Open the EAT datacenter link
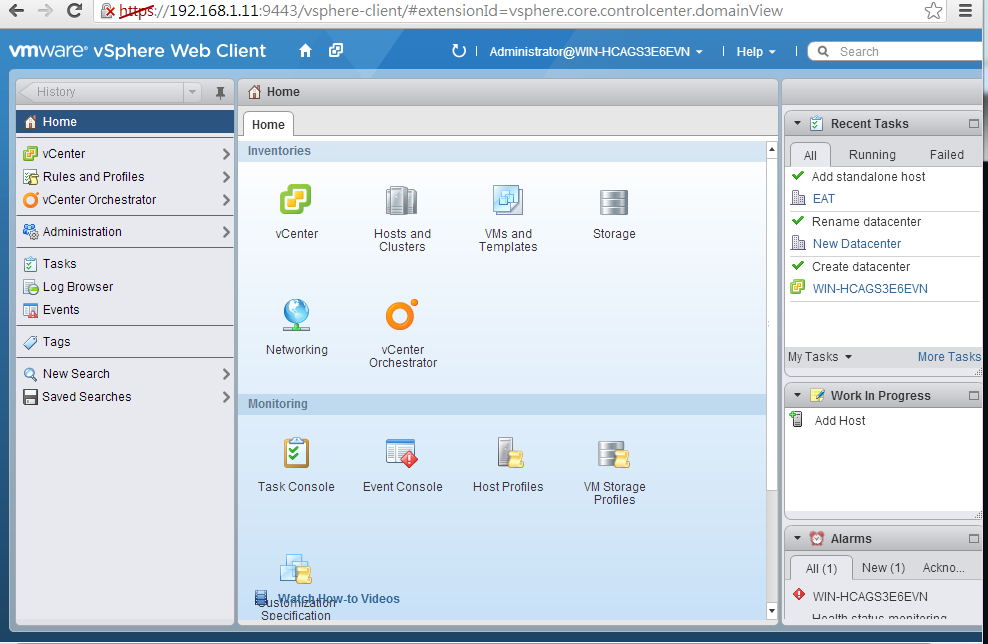This screenshot has height=644, width=988. (824, 199)
